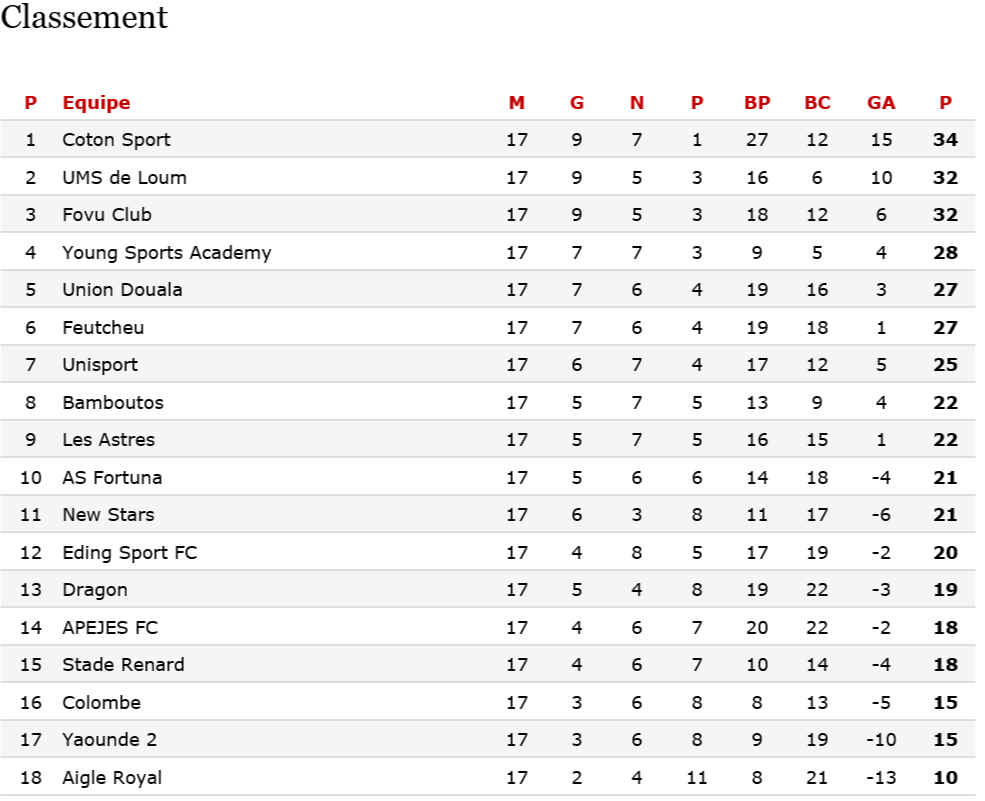
Task: Select Fovu Club in the standings
Action: pos(107,215)
